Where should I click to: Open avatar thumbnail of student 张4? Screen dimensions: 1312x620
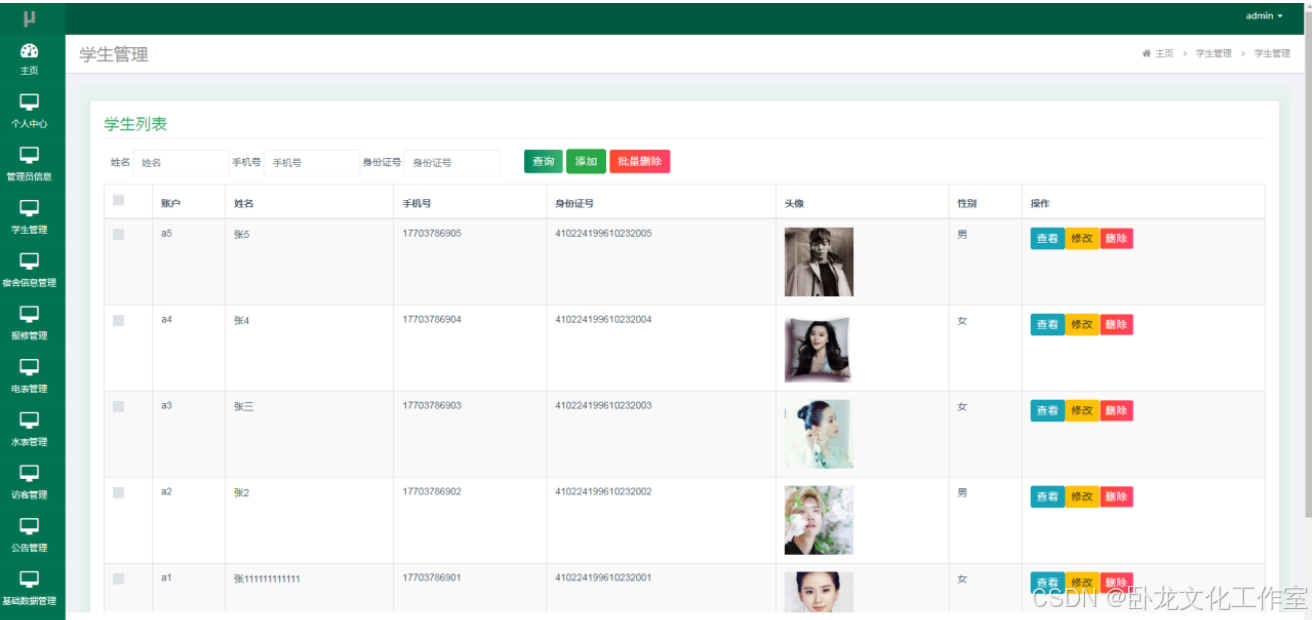(x=818, y=349)
